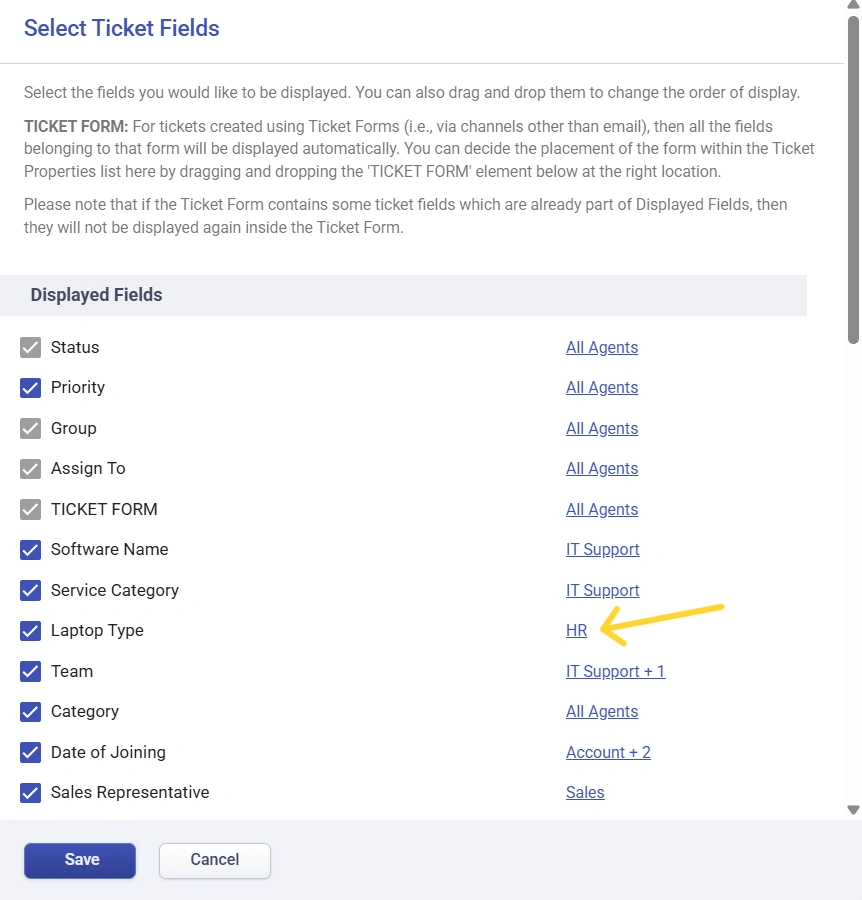Screen dimensions: 862x900
Task: Open the IT Support + 1 link for Team
Action: click(x=615, y=671)
